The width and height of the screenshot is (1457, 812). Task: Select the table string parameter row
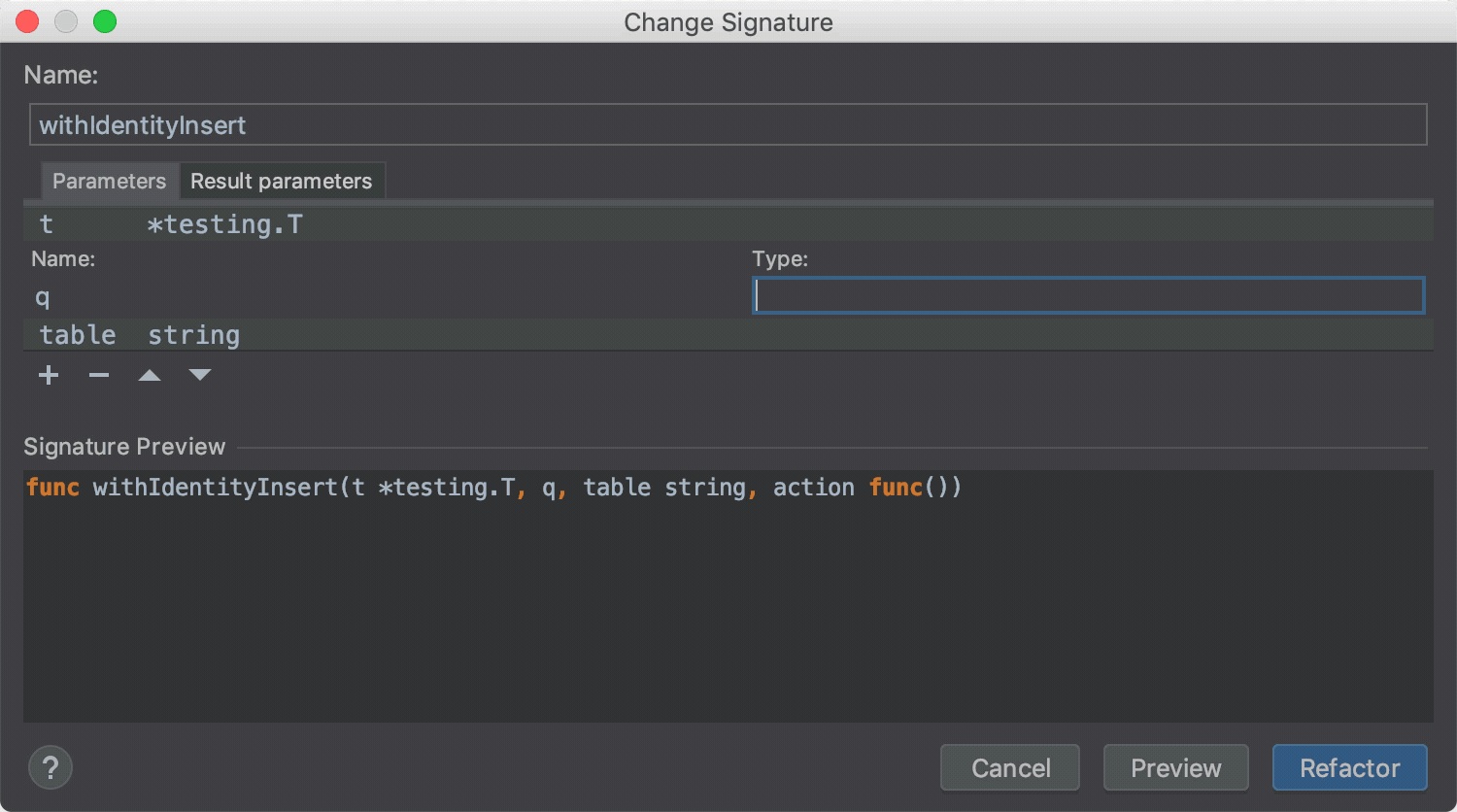(x=728, y=335)
